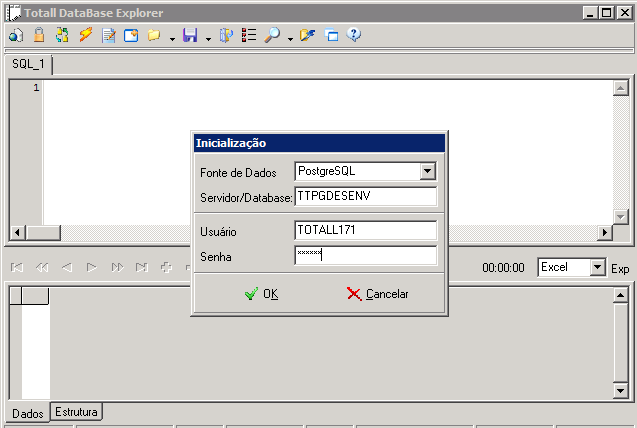Run the query with the lightning bolt icon
Viewport: 637px width, 428px height.
click(x=85, y=35)
